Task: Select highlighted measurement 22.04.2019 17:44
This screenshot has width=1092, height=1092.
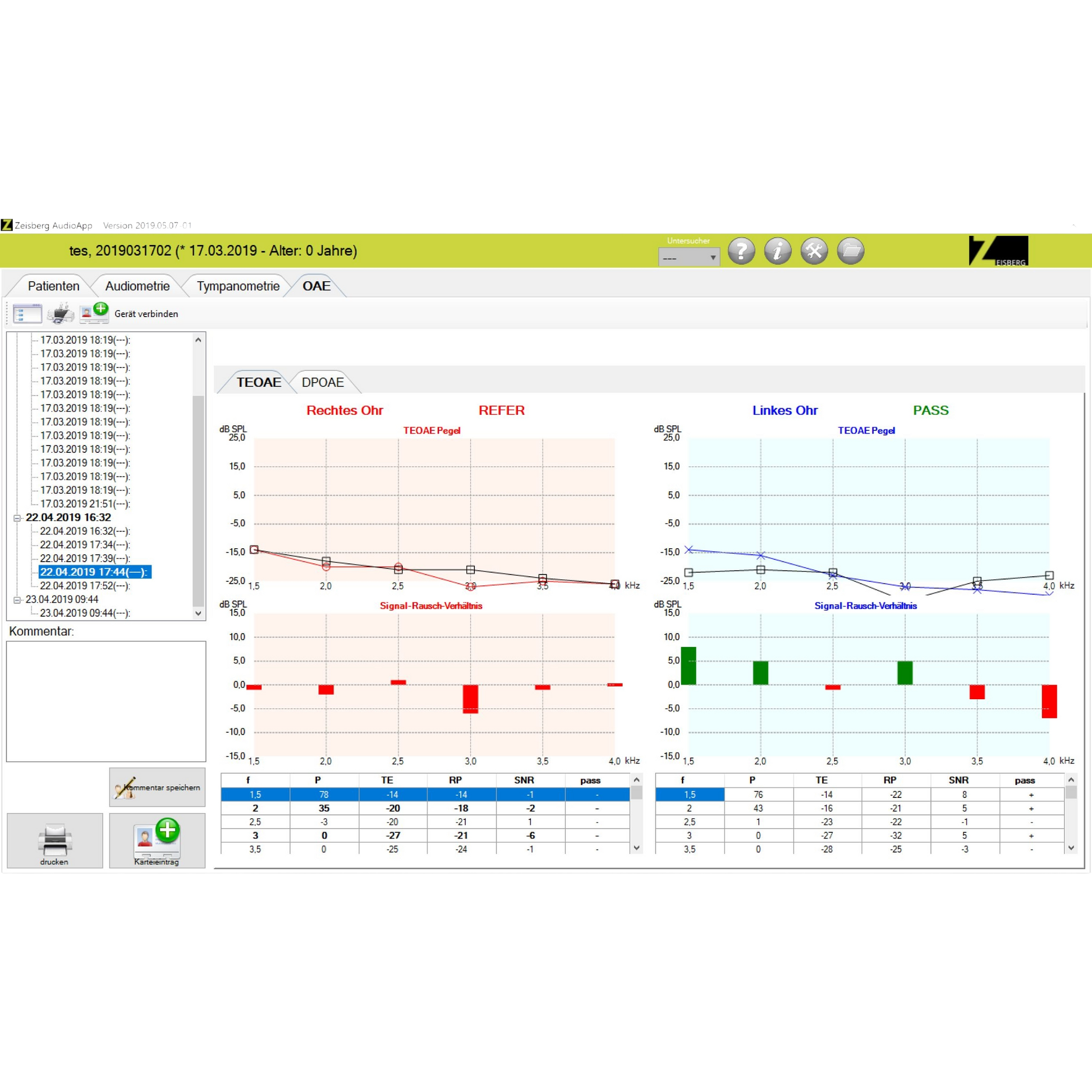Action: 94,572
